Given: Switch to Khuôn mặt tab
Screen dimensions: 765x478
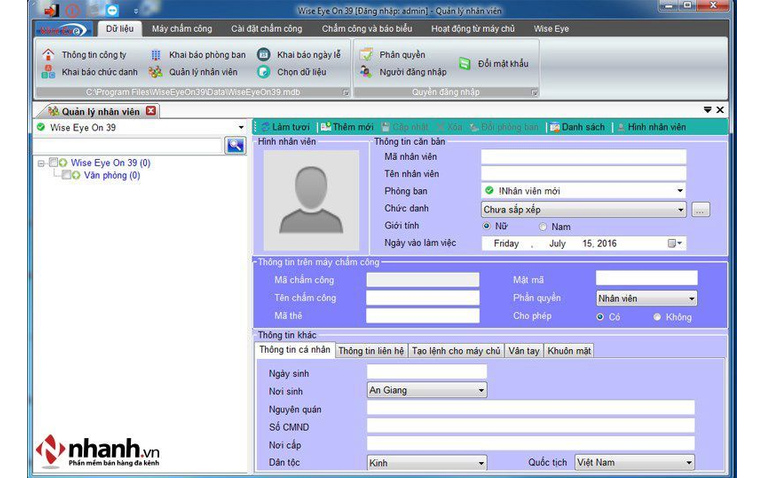Looking at the screenshot, I should (569, 351).
